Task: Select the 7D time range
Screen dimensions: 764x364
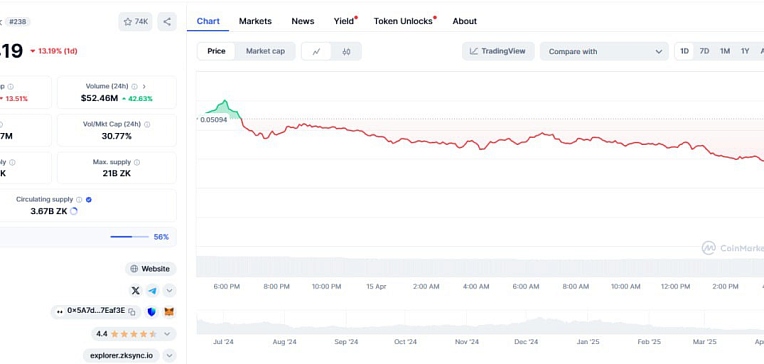Action: coord(704,51)
